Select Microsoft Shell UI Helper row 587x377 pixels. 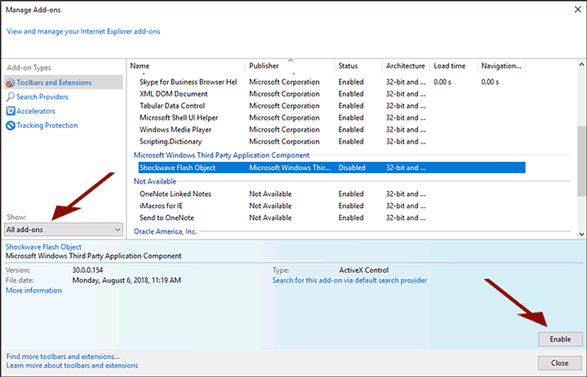click(x=331, y=118)
